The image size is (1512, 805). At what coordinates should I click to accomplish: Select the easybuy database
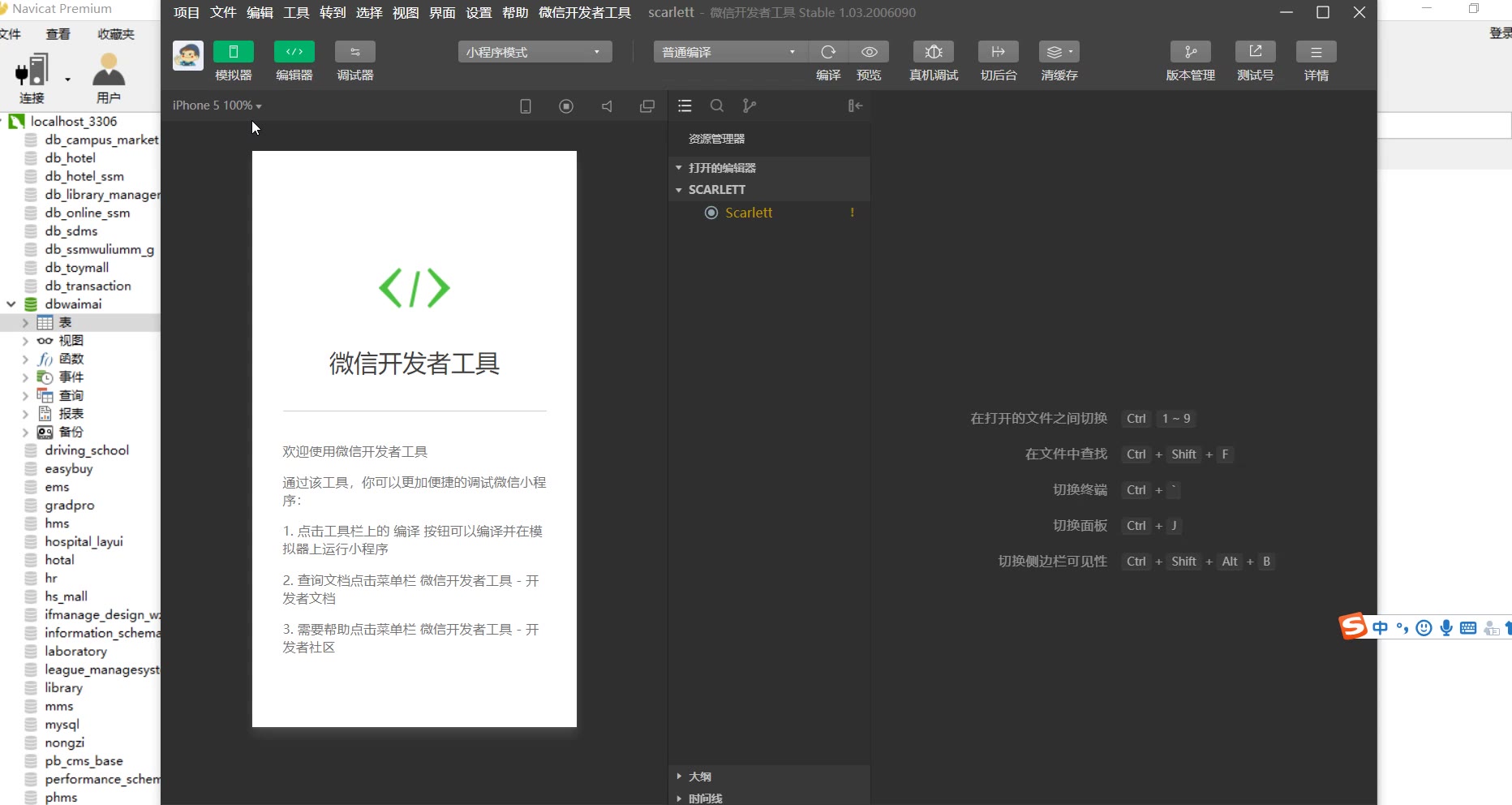pyautogui.click(x=68, y=469)
